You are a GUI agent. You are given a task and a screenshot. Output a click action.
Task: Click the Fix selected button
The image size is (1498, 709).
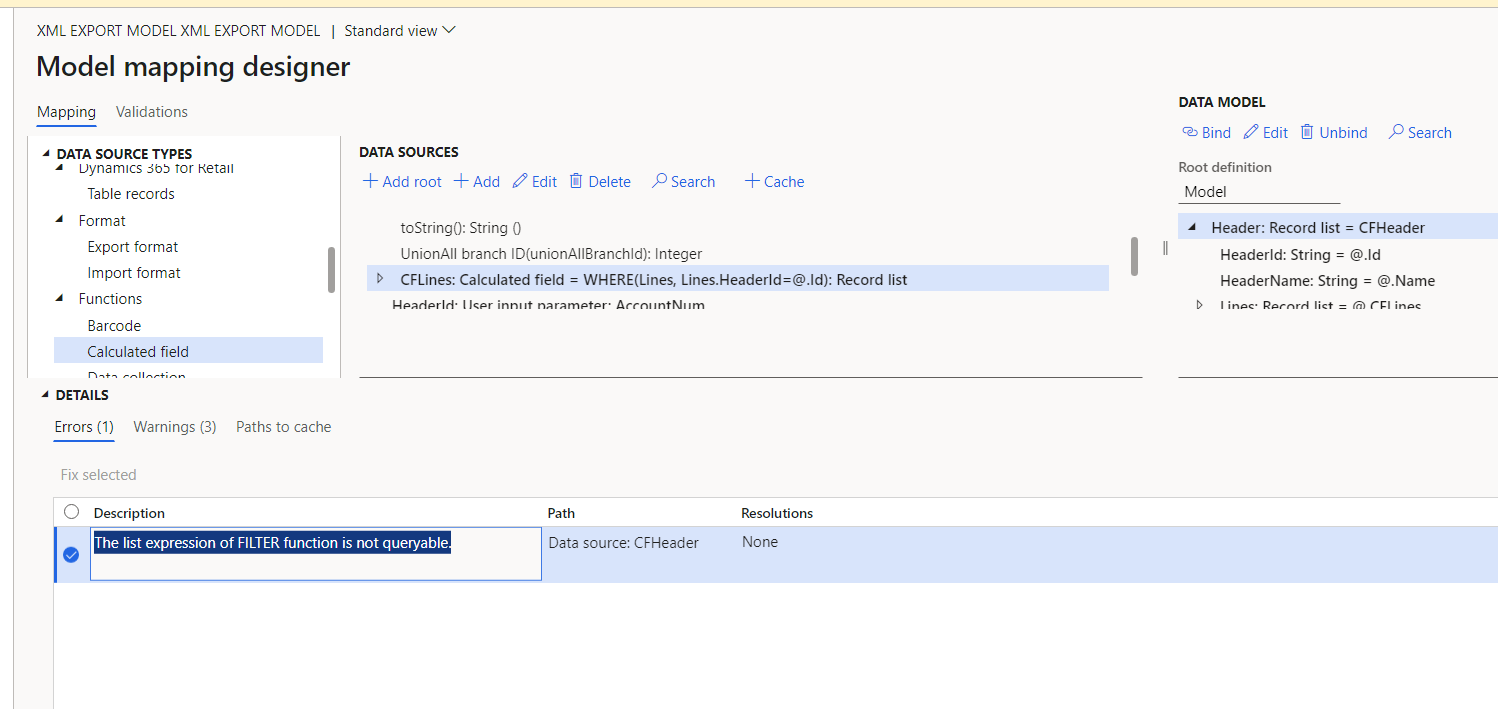[97, 474]
